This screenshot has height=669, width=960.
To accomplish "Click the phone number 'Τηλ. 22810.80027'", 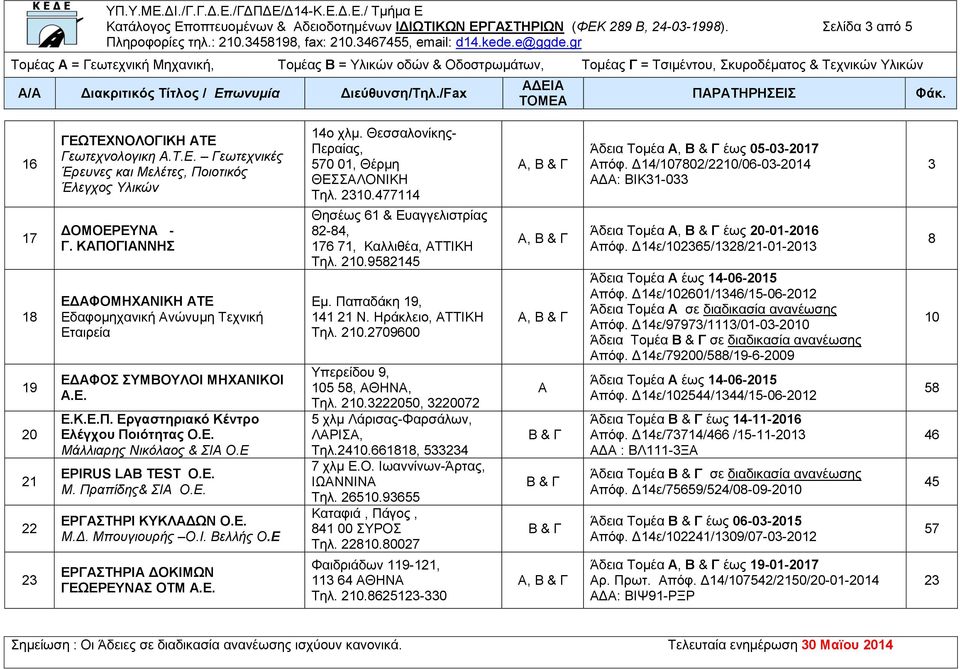I will coord(366,544).
